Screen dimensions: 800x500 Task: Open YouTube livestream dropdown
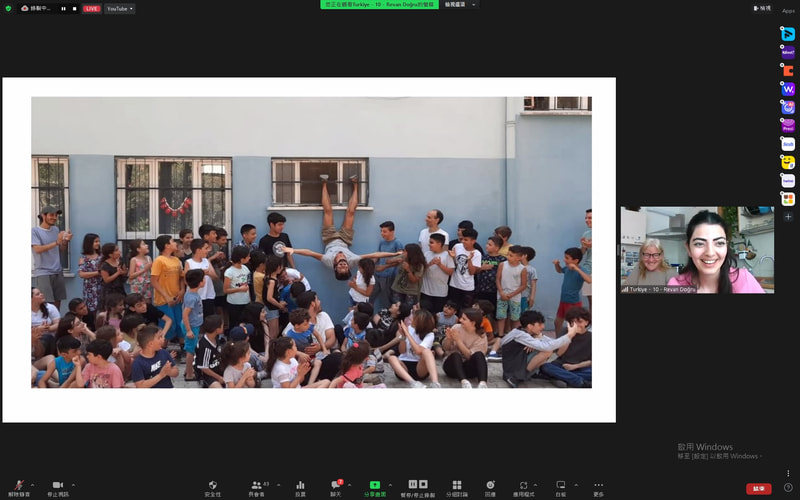(120, 9)
